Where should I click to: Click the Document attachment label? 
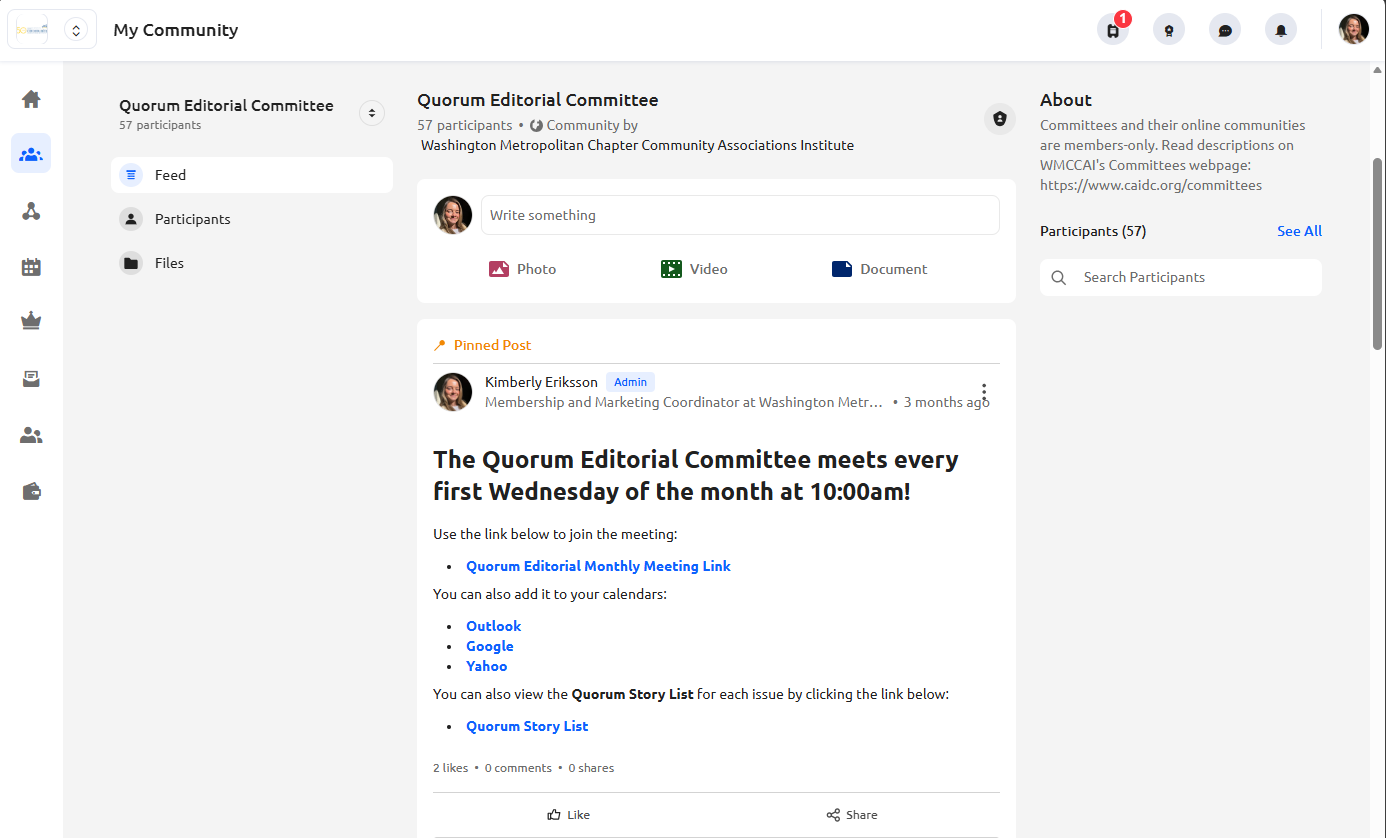(894, 269)
